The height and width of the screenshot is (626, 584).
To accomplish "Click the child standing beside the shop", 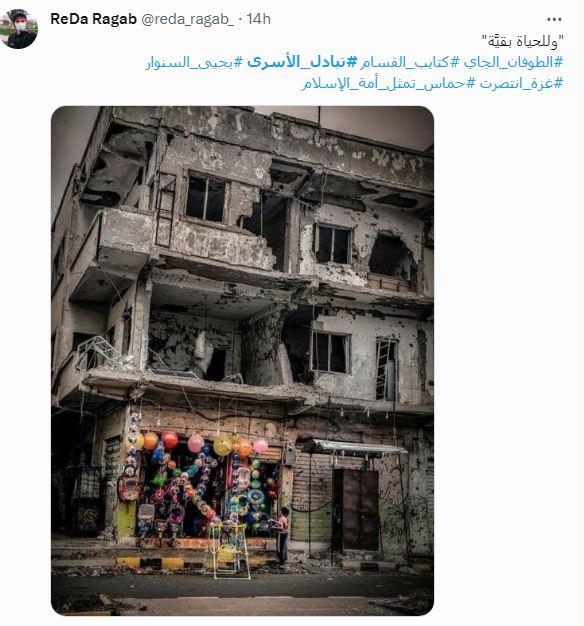I will pyautogui.click(x=282, y=533).
